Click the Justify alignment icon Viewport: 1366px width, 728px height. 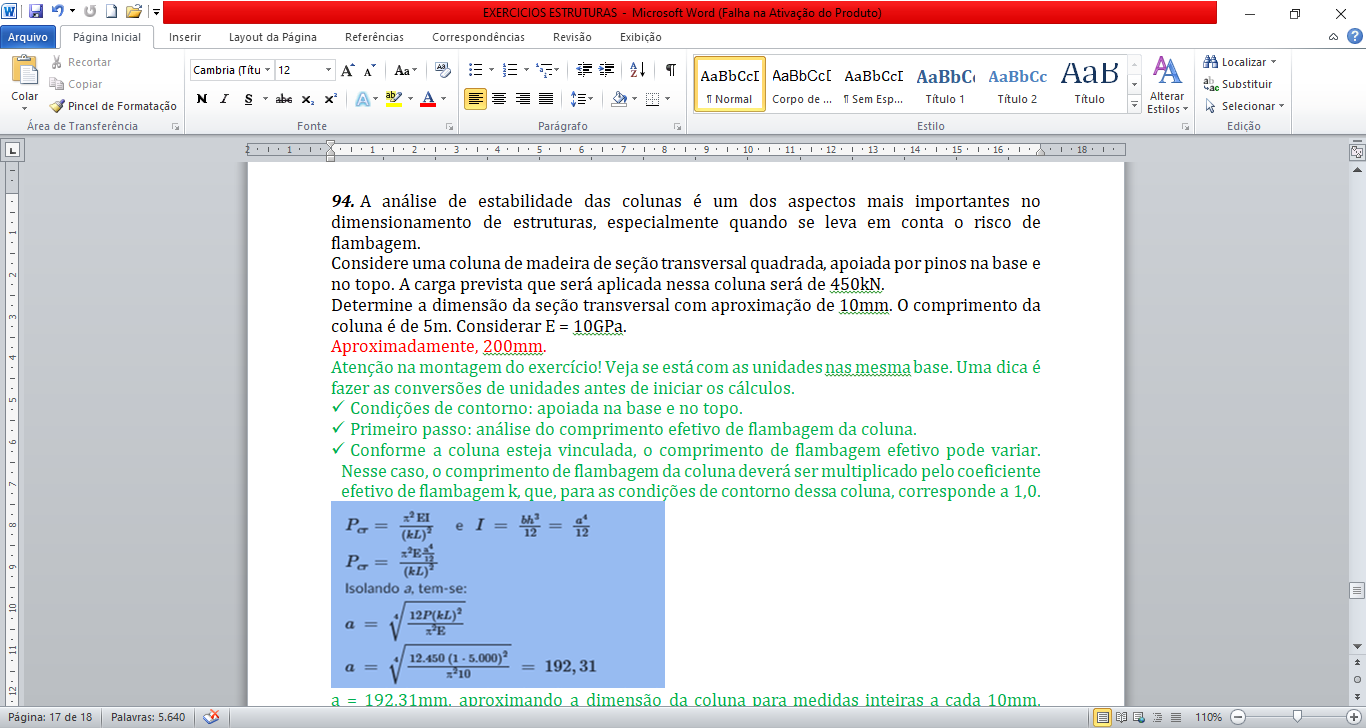click(546, 99)
